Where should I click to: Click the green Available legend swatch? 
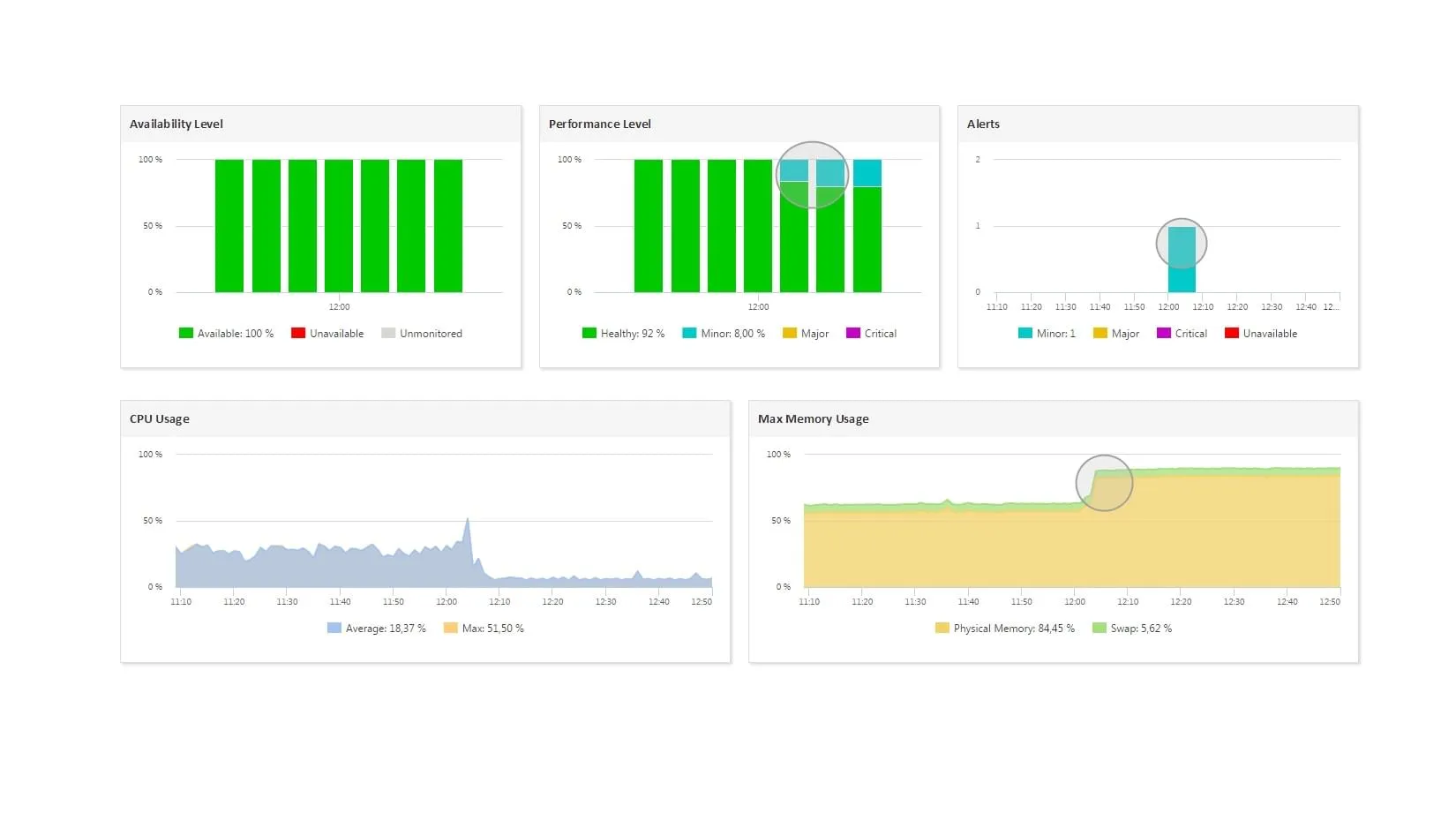point(185,334)
